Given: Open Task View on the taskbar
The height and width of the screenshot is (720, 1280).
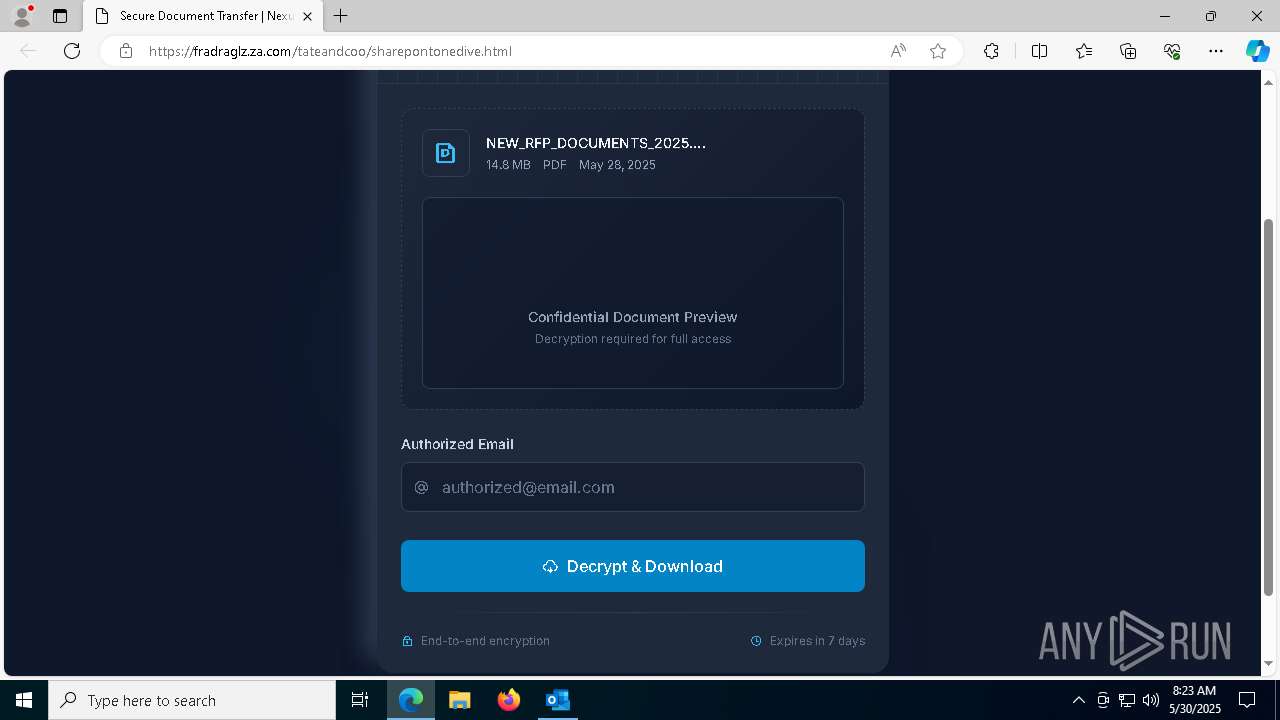Looking at the screenshot, I should 360,700.
